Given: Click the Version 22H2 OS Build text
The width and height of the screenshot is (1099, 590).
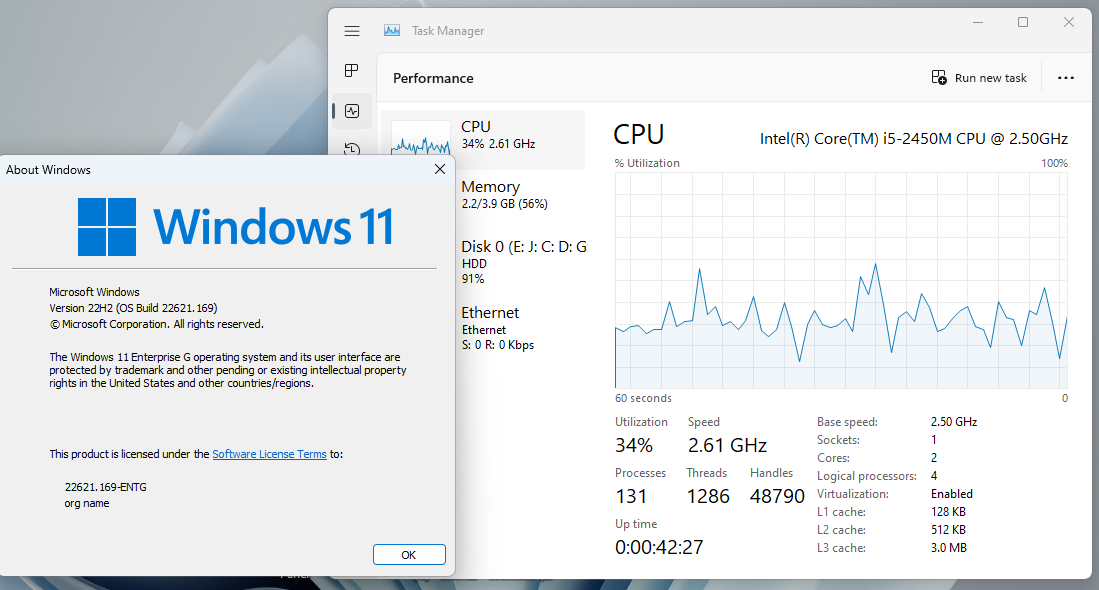Looking at the screenshot, I should (x=133, y=308).
